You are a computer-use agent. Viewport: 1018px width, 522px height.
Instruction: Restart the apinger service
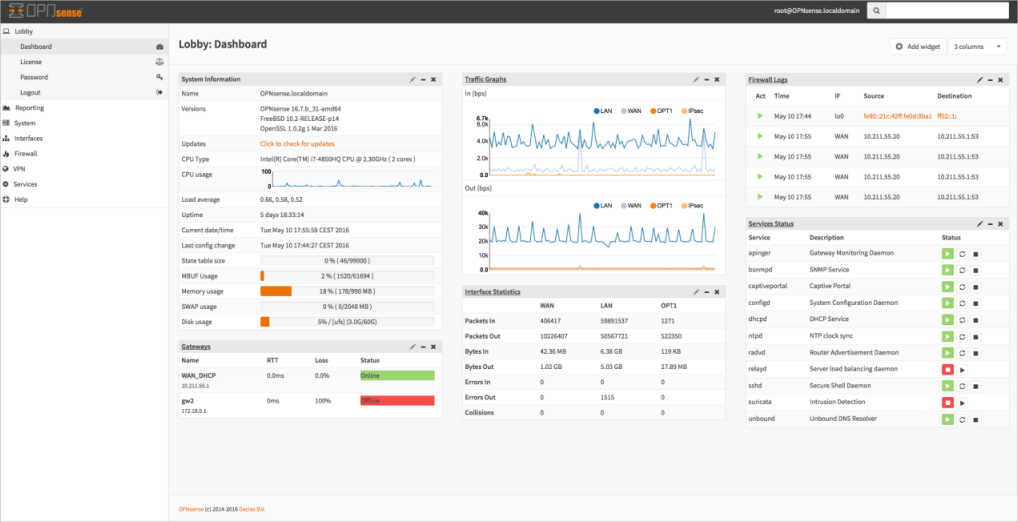pos(963,253)
